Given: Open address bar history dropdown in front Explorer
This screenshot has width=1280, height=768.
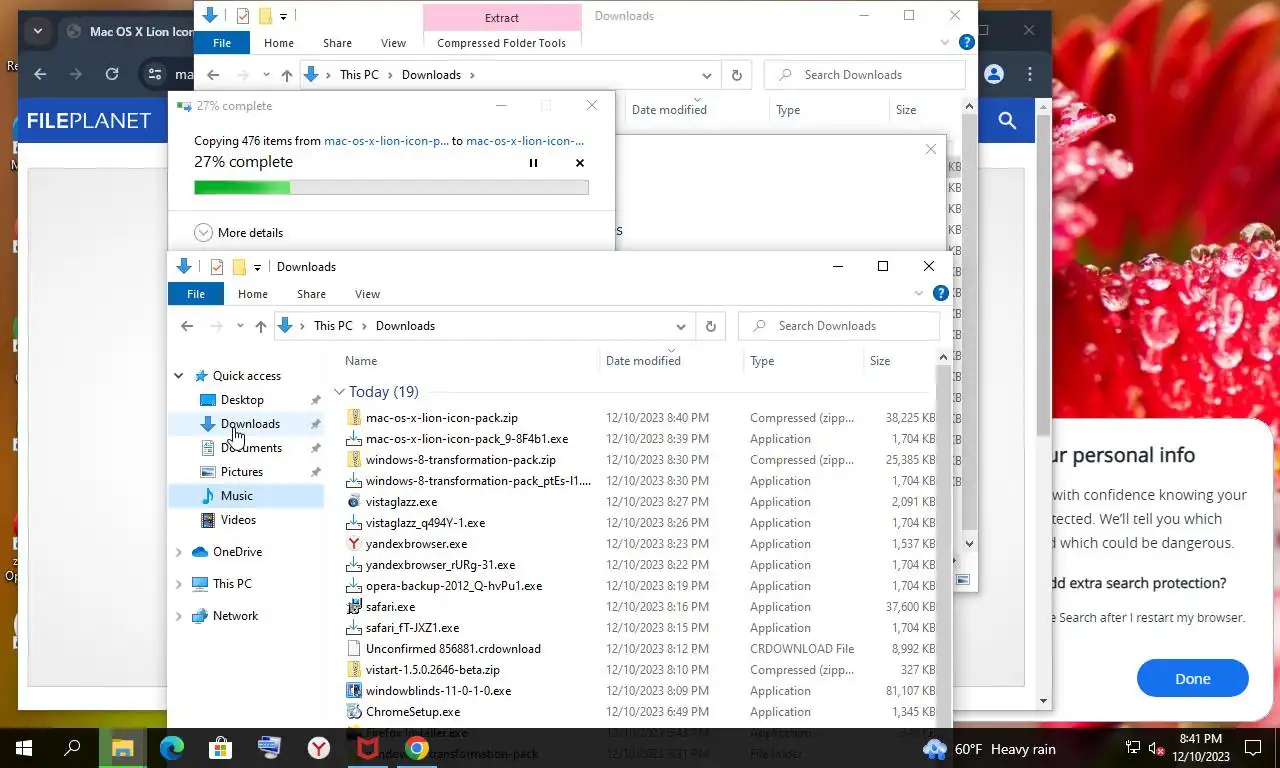Looking at the screenshot, I should [681, 326].
